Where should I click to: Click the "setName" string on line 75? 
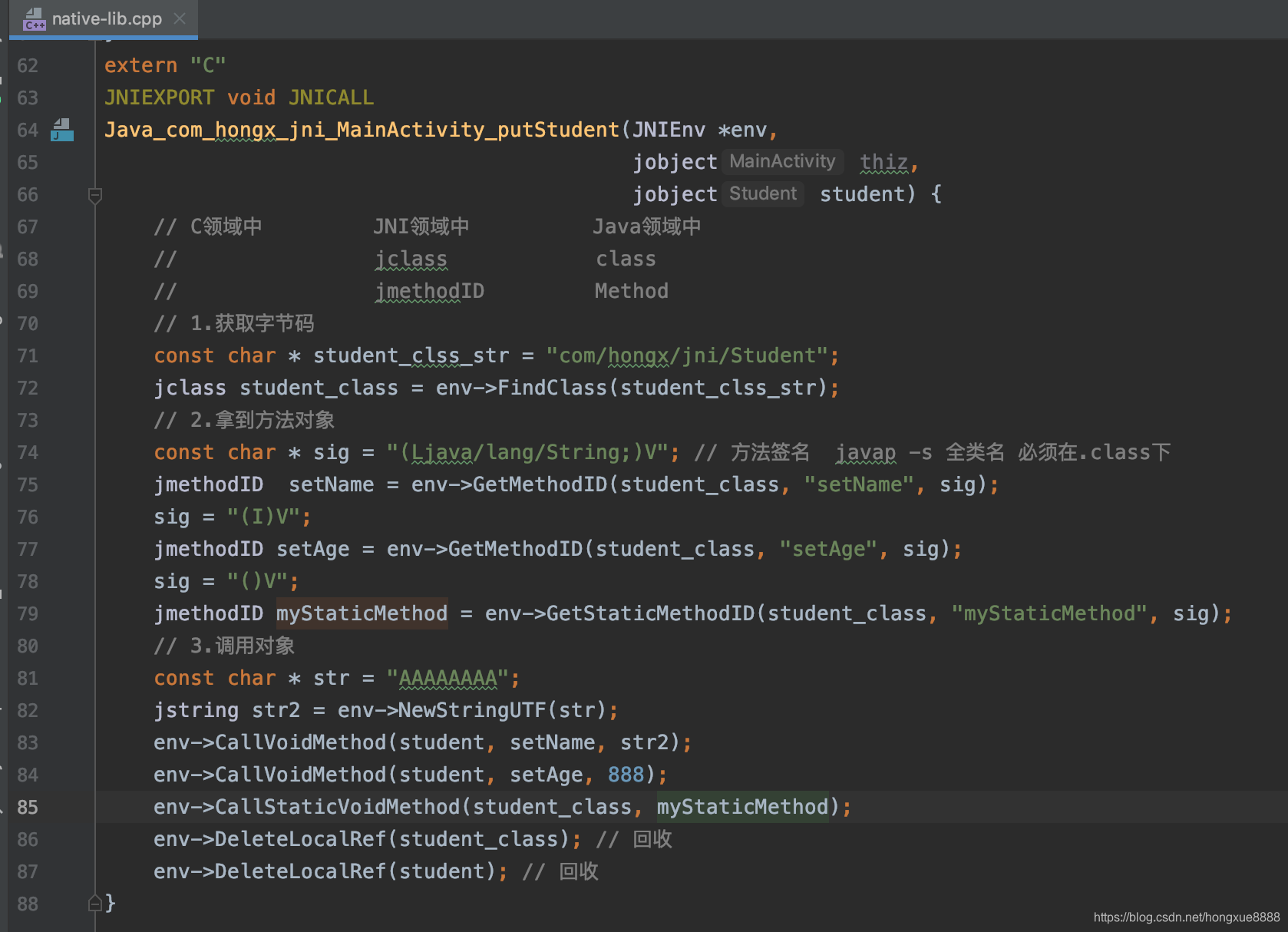[x=859, y=484]
